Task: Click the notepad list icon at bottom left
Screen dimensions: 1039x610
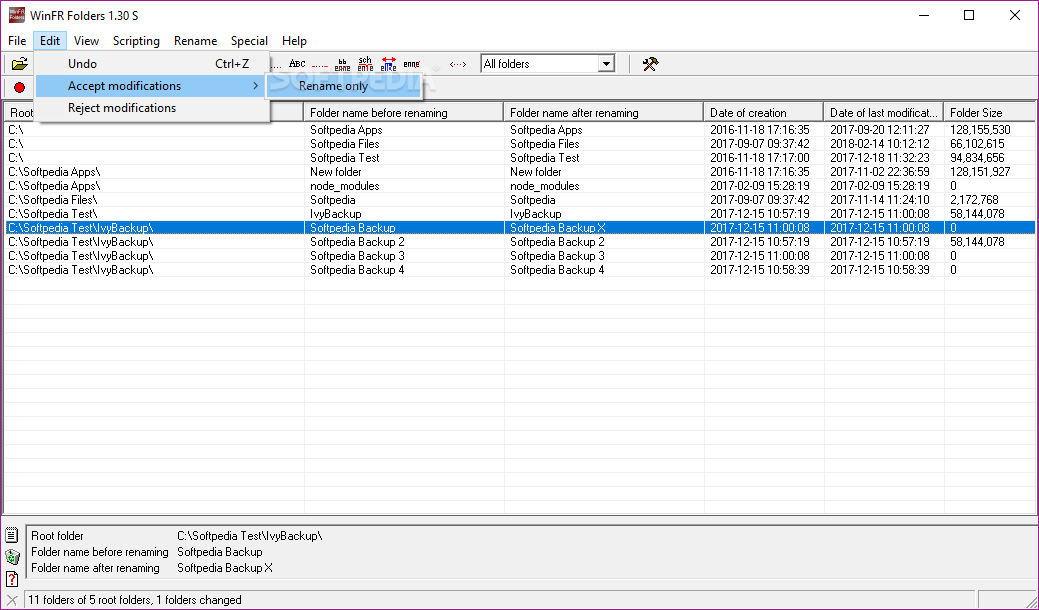Action: coord(11,534)
